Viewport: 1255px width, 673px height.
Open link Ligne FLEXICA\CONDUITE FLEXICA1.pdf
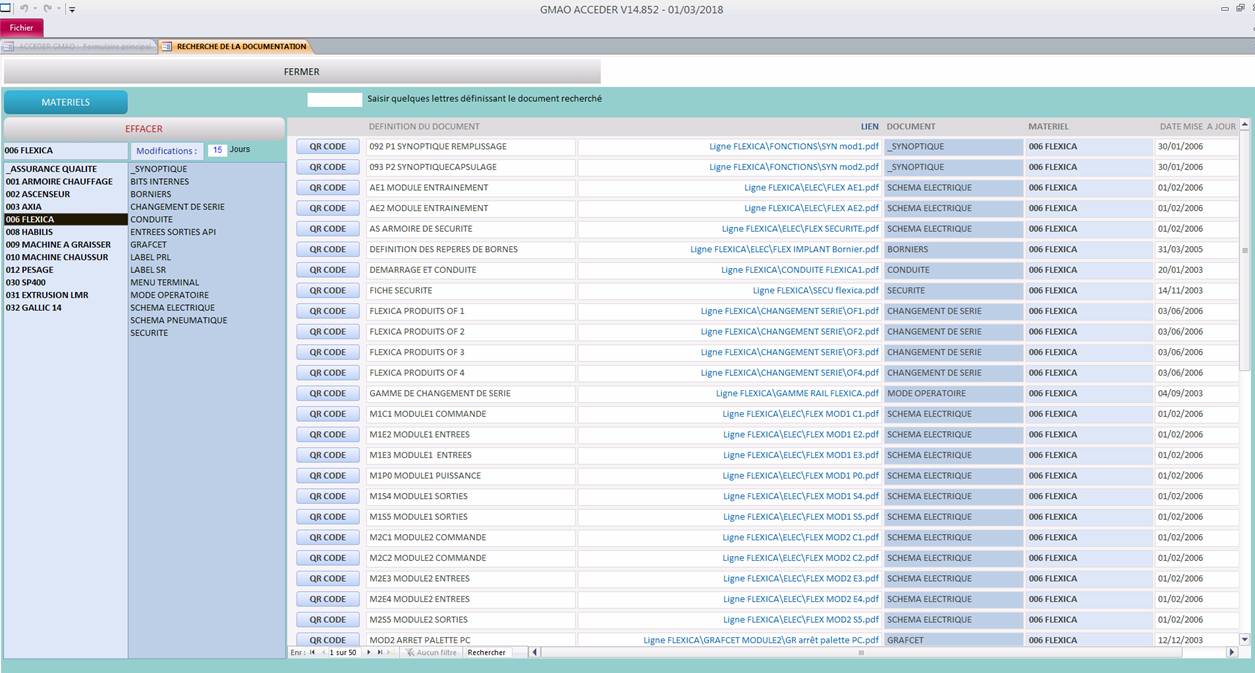800,270
